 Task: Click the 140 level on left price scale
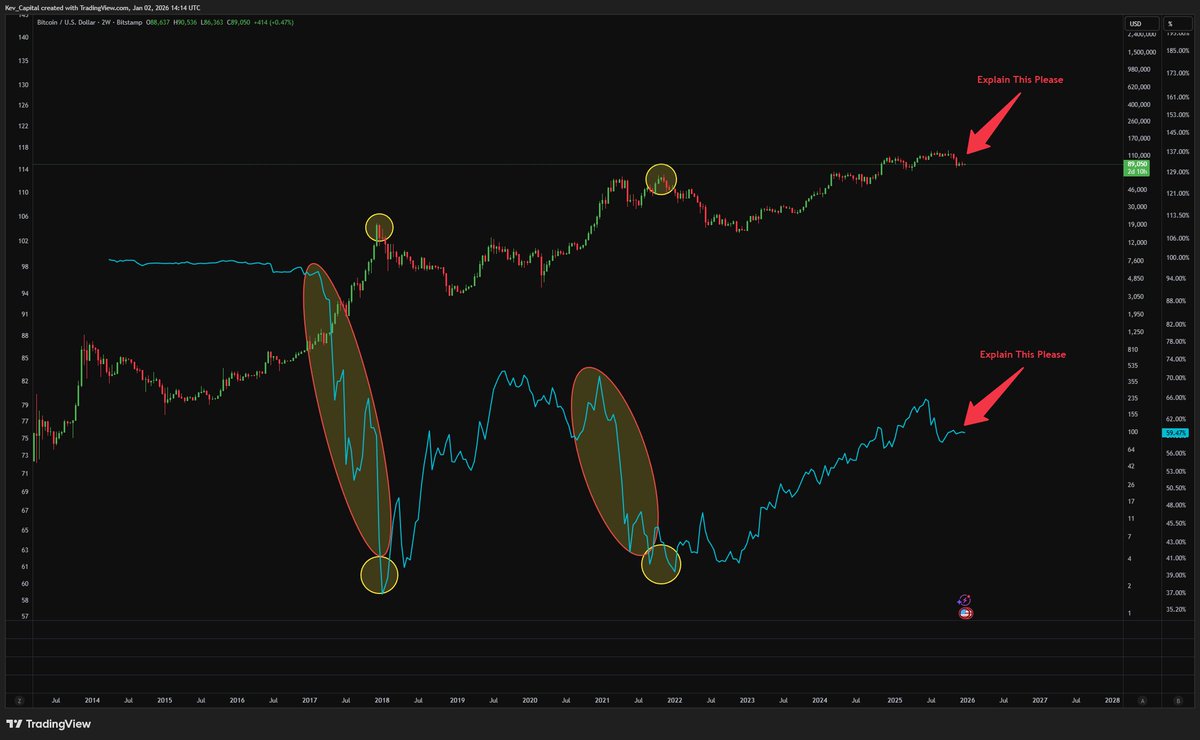[24, 37]
